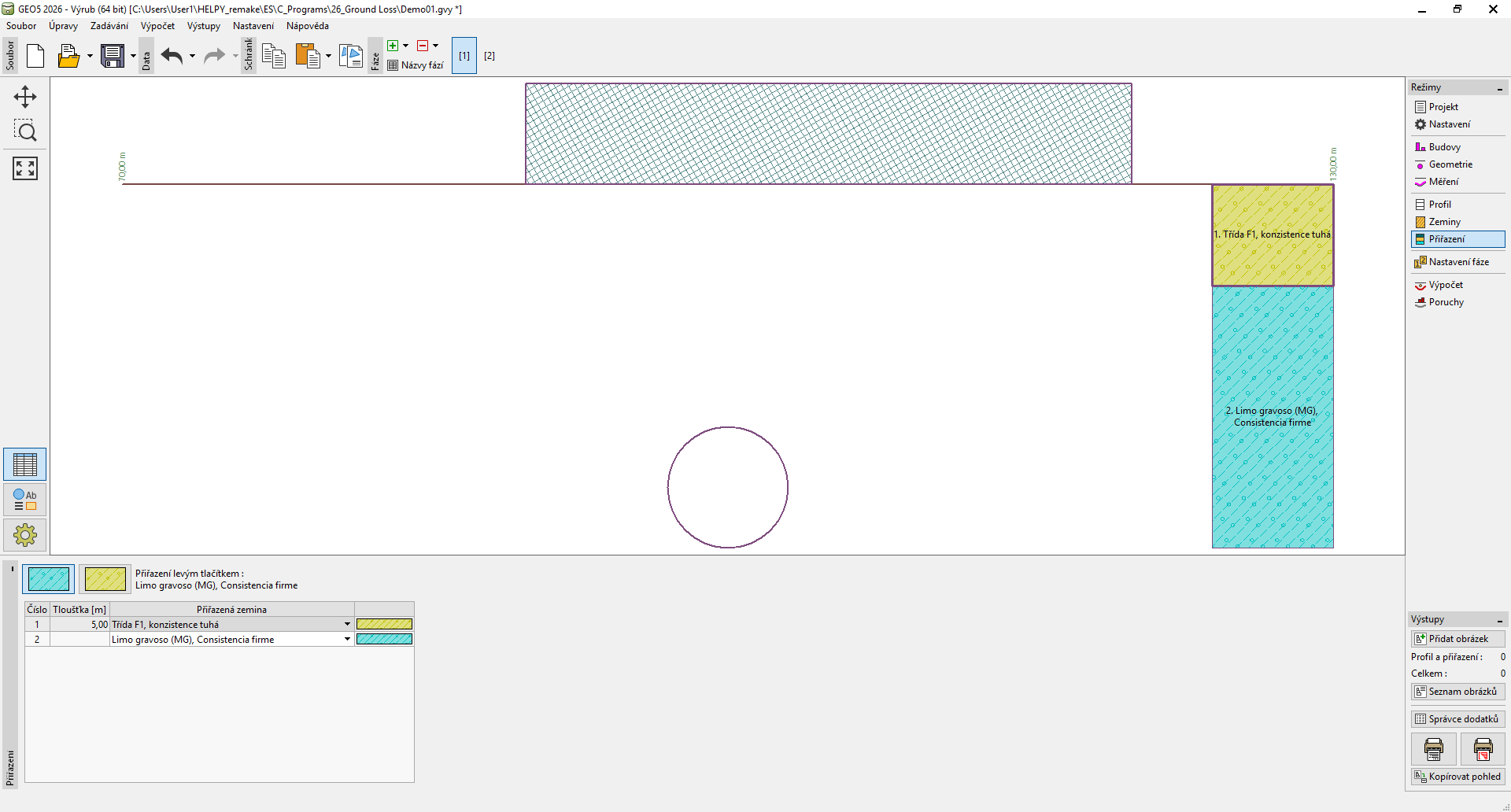The image size is (1511, 812).
Task: Click the New file icon
Action: [x=35, y=56]
